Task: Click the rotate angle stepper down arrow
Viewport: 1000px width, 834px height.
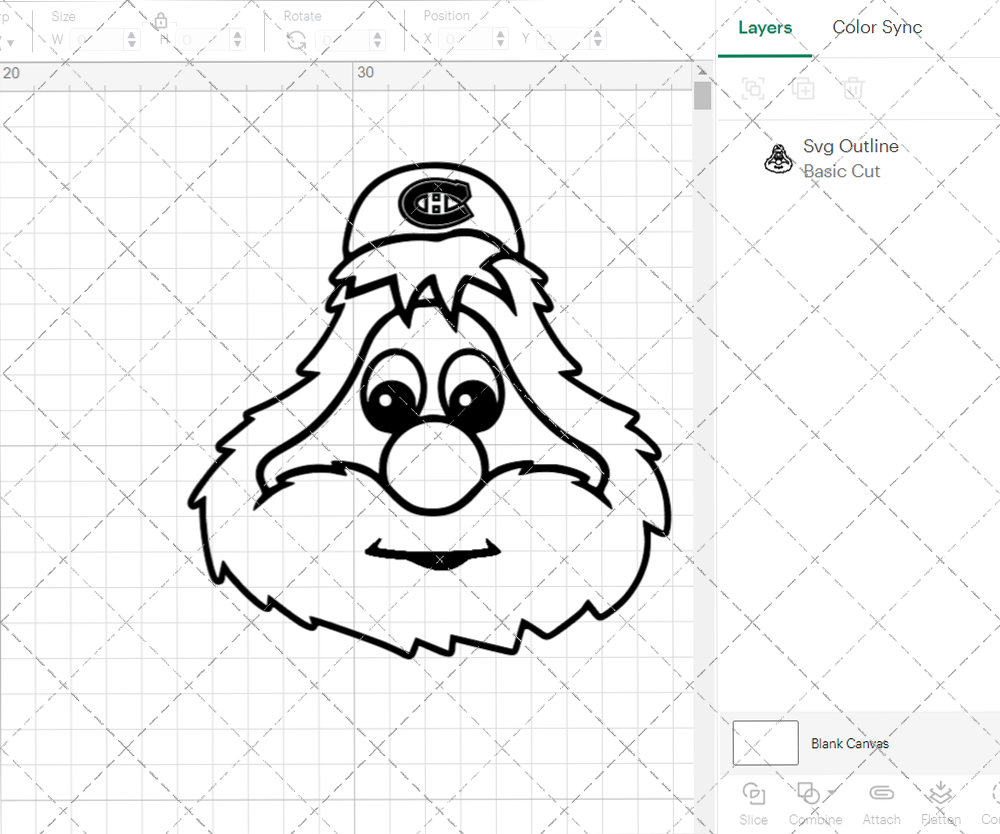Action: pyautogui.click(x=376, y=43)
